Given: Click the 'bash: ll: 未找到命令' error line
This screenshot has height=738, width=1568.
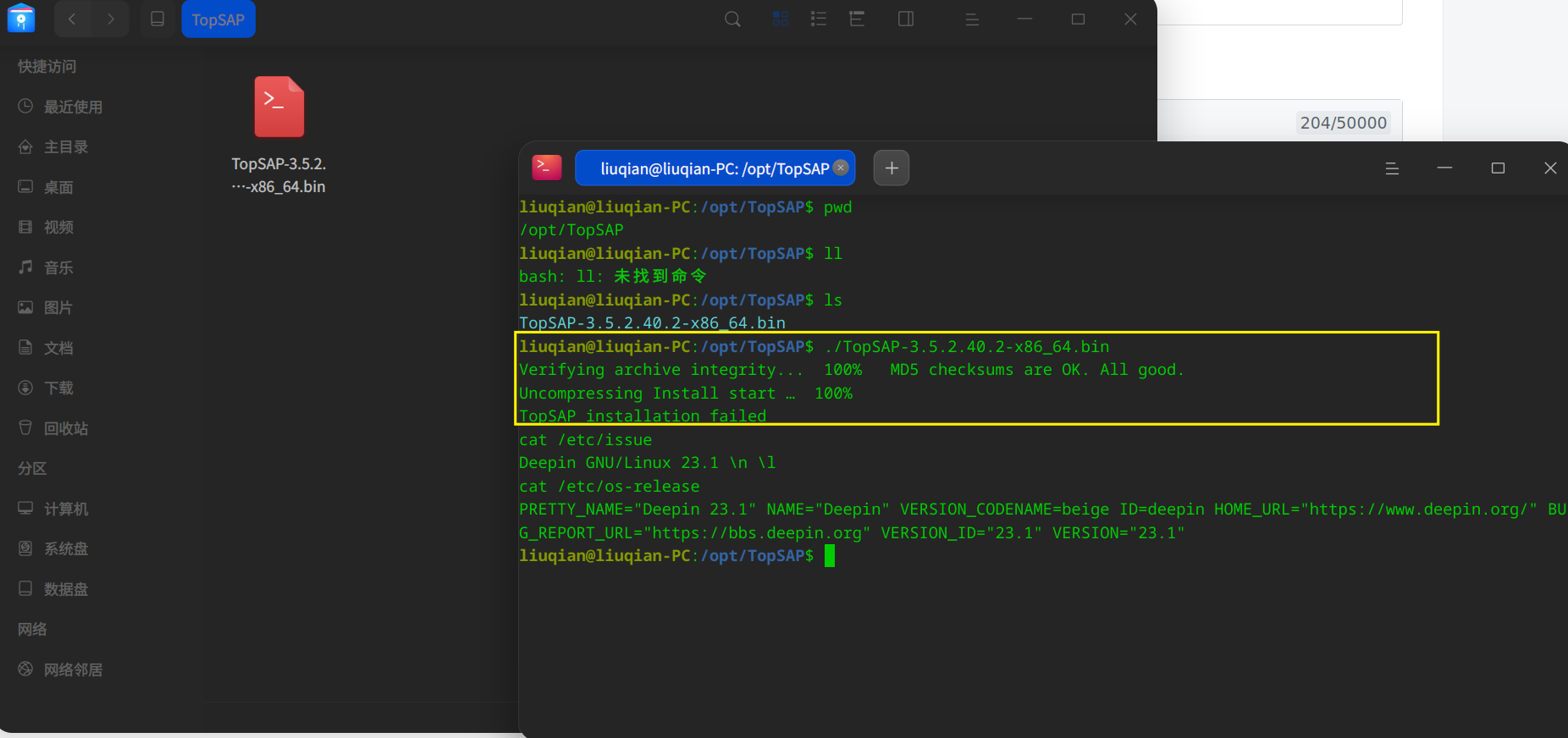Looking at the screenshot, I should [613, 277].
